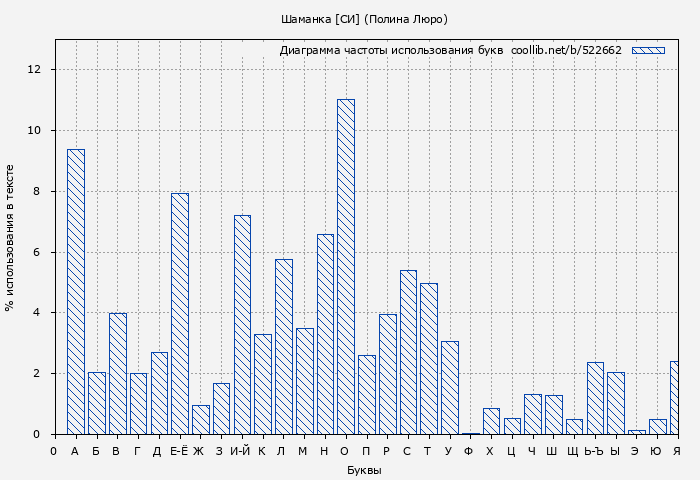
Task: Click the bar for letter Л
Action: (x=284, y=347)
